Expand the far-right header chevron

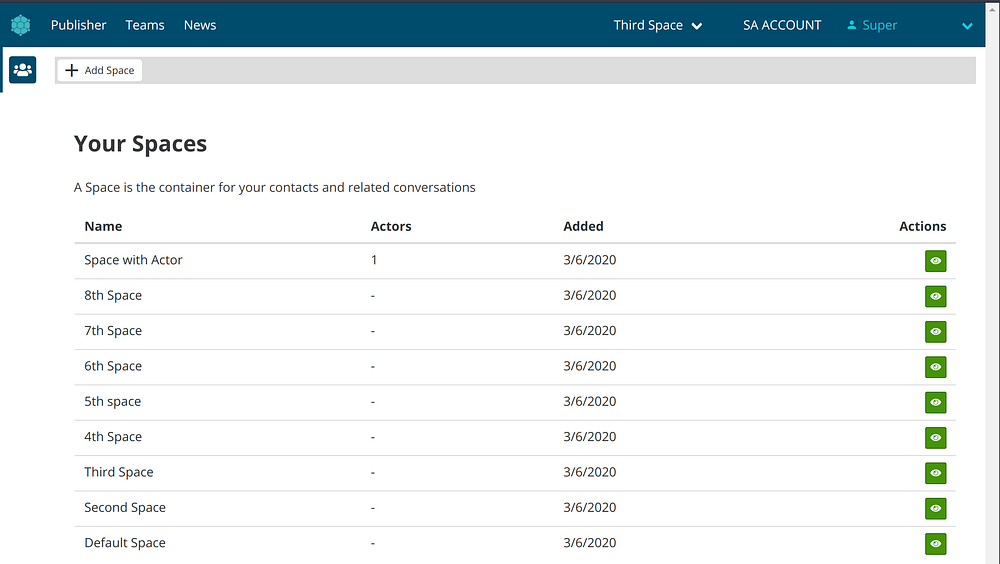coord(967,26)
